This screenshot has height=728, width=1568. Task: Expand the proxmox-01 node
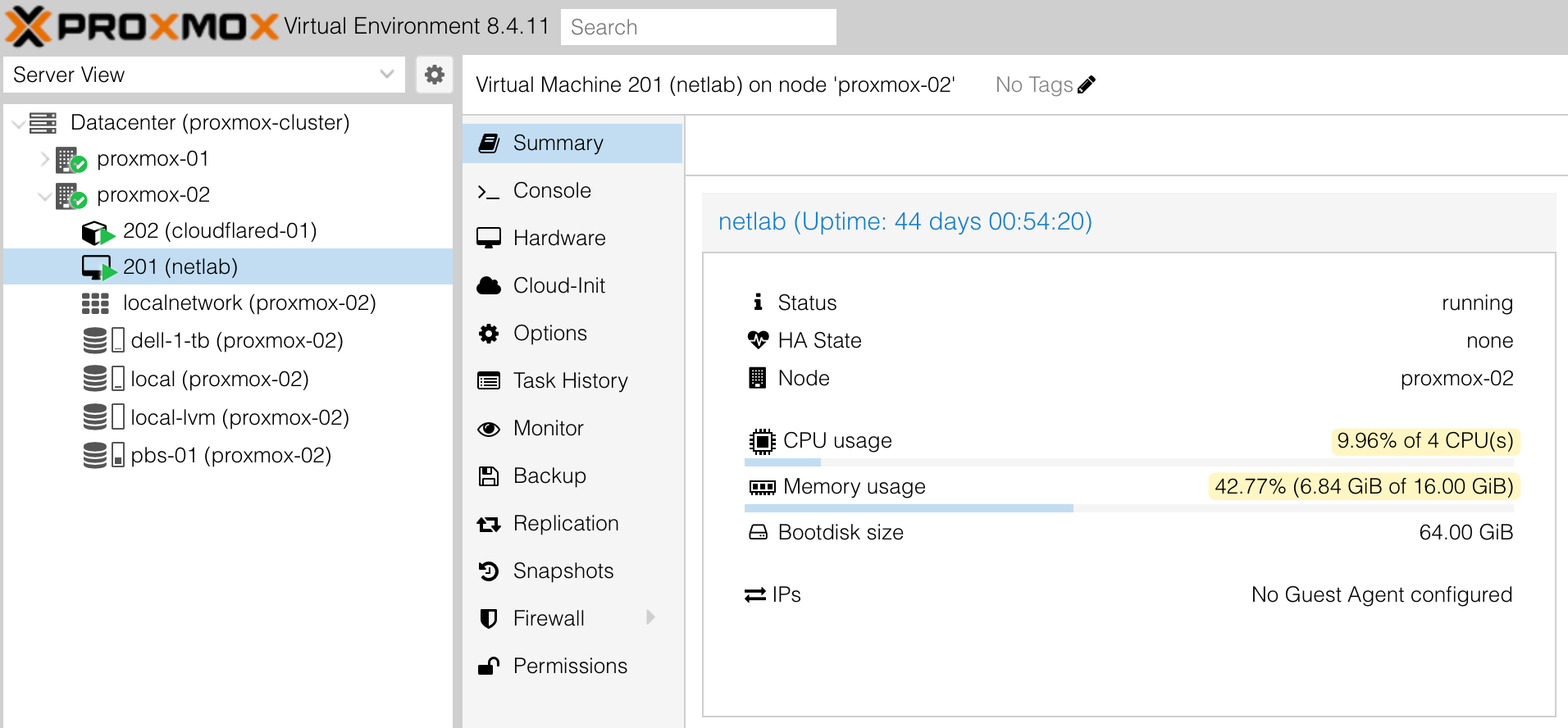(45, 159)
